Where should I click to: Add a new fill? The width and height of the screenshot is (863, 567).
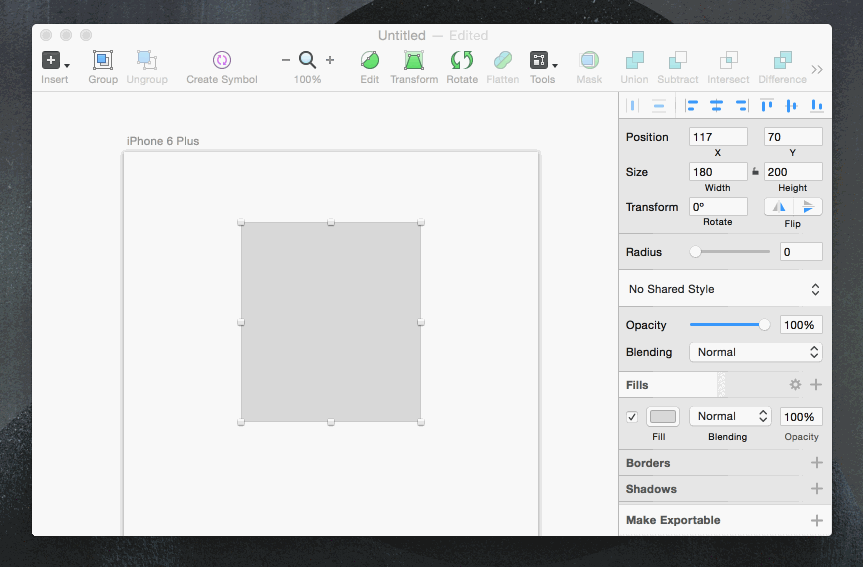(x=816, y=384)
